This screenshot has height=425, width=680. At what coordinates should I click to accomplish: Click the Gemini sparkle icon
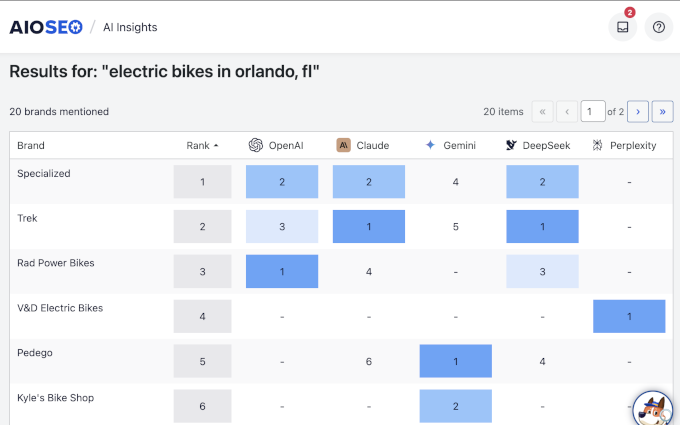click(430, 145)
